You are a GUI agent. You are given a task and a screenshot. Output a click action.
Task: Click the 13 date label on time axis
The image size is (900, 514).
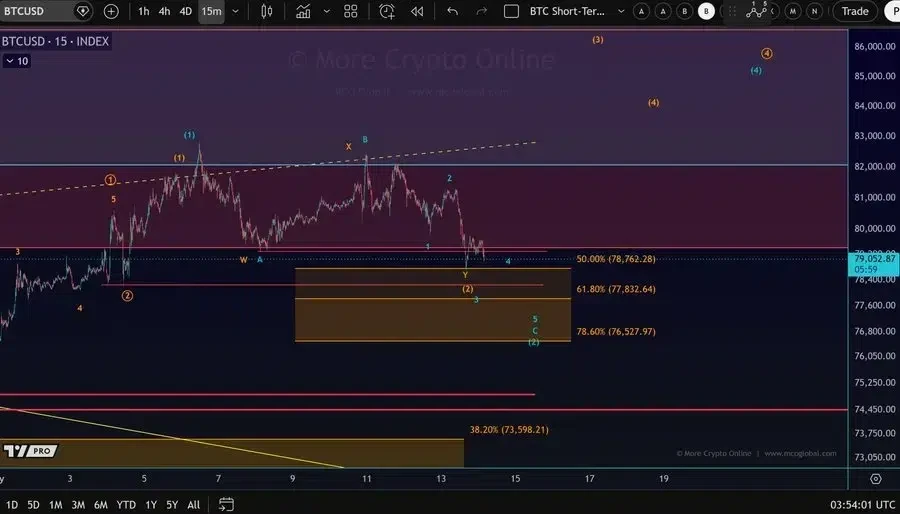(x=441, y=478)
